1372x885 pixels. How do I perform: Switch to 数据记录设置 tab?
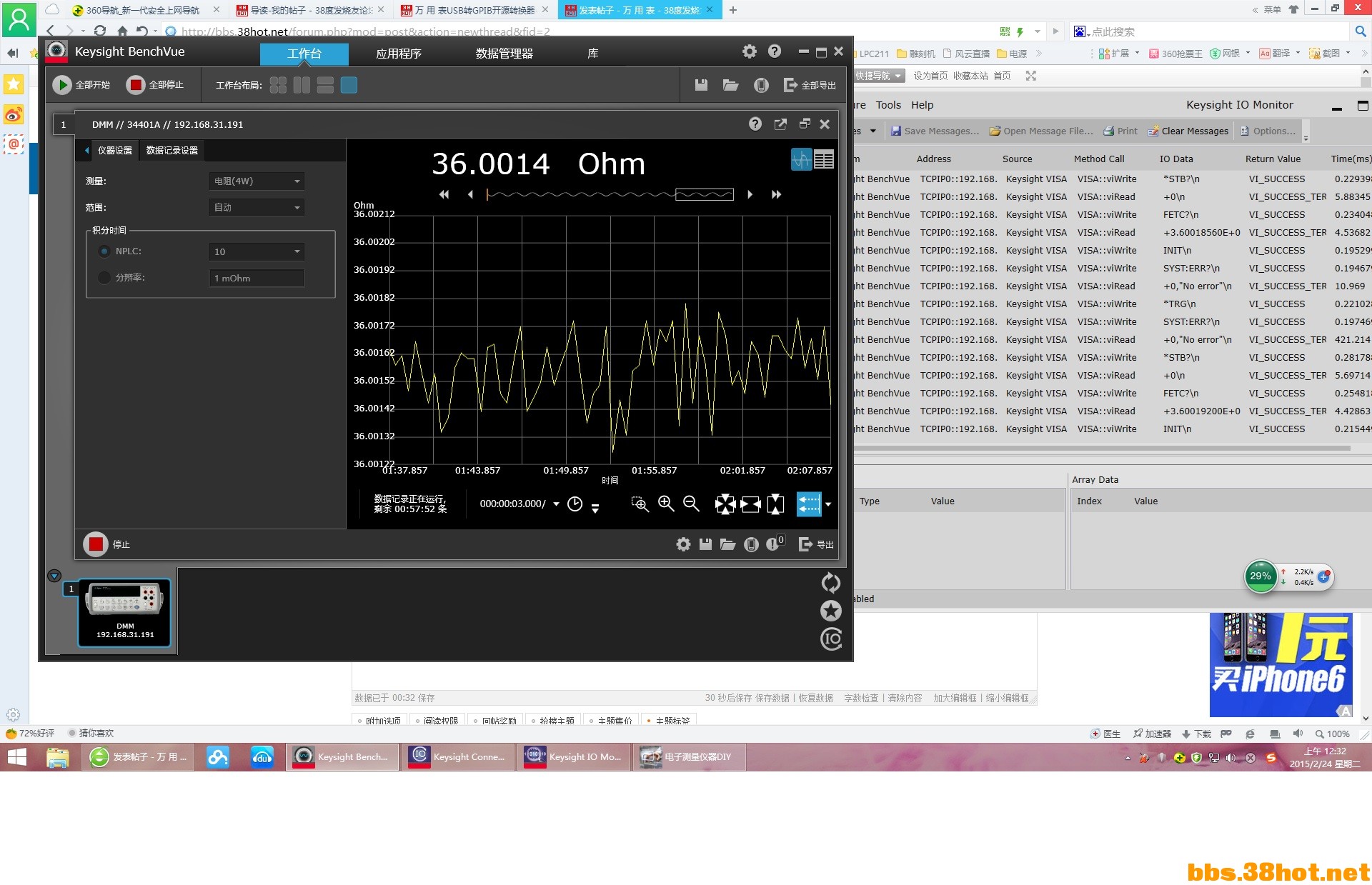(172, 150)
